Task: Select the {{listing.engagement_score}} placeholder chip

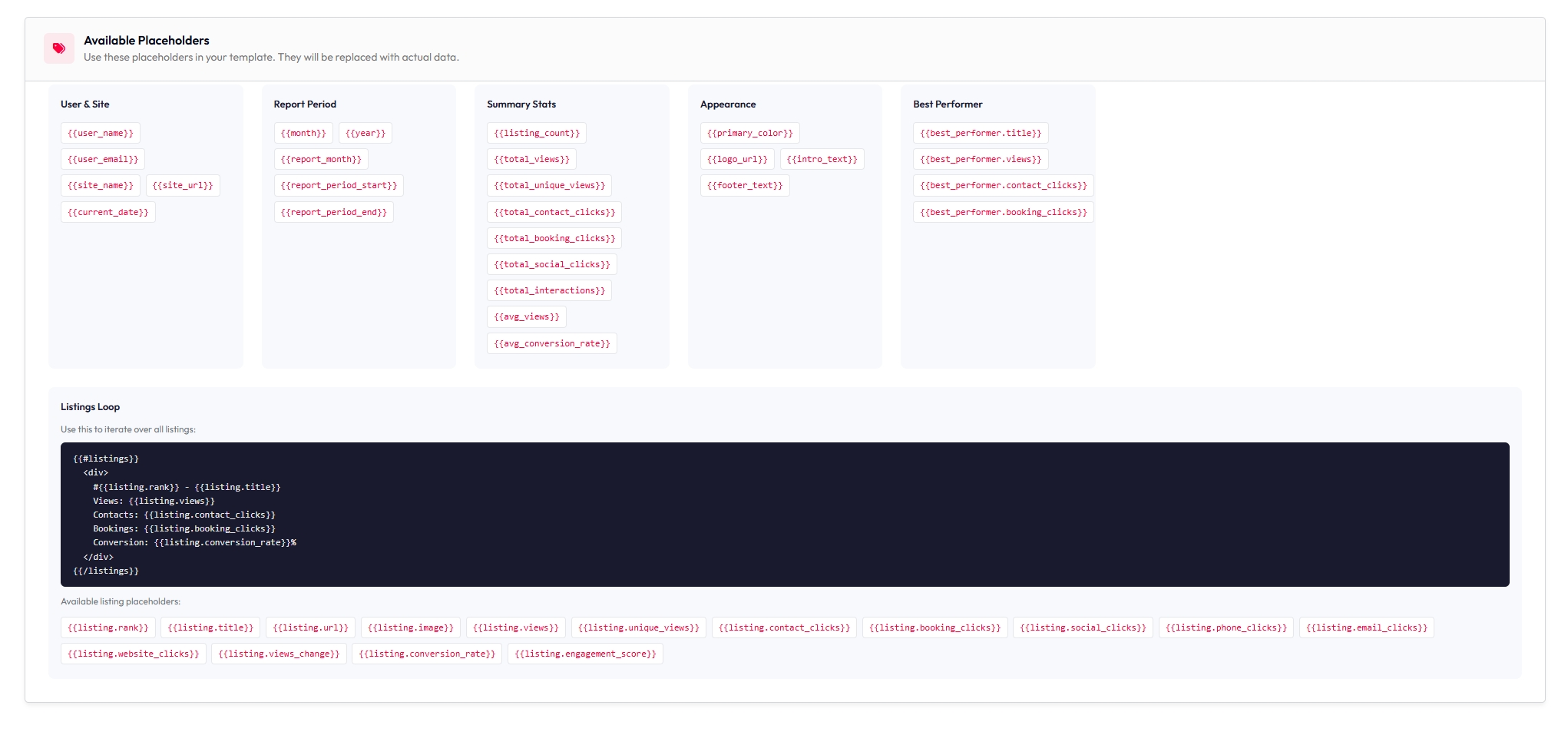Action: click(585, 654)
